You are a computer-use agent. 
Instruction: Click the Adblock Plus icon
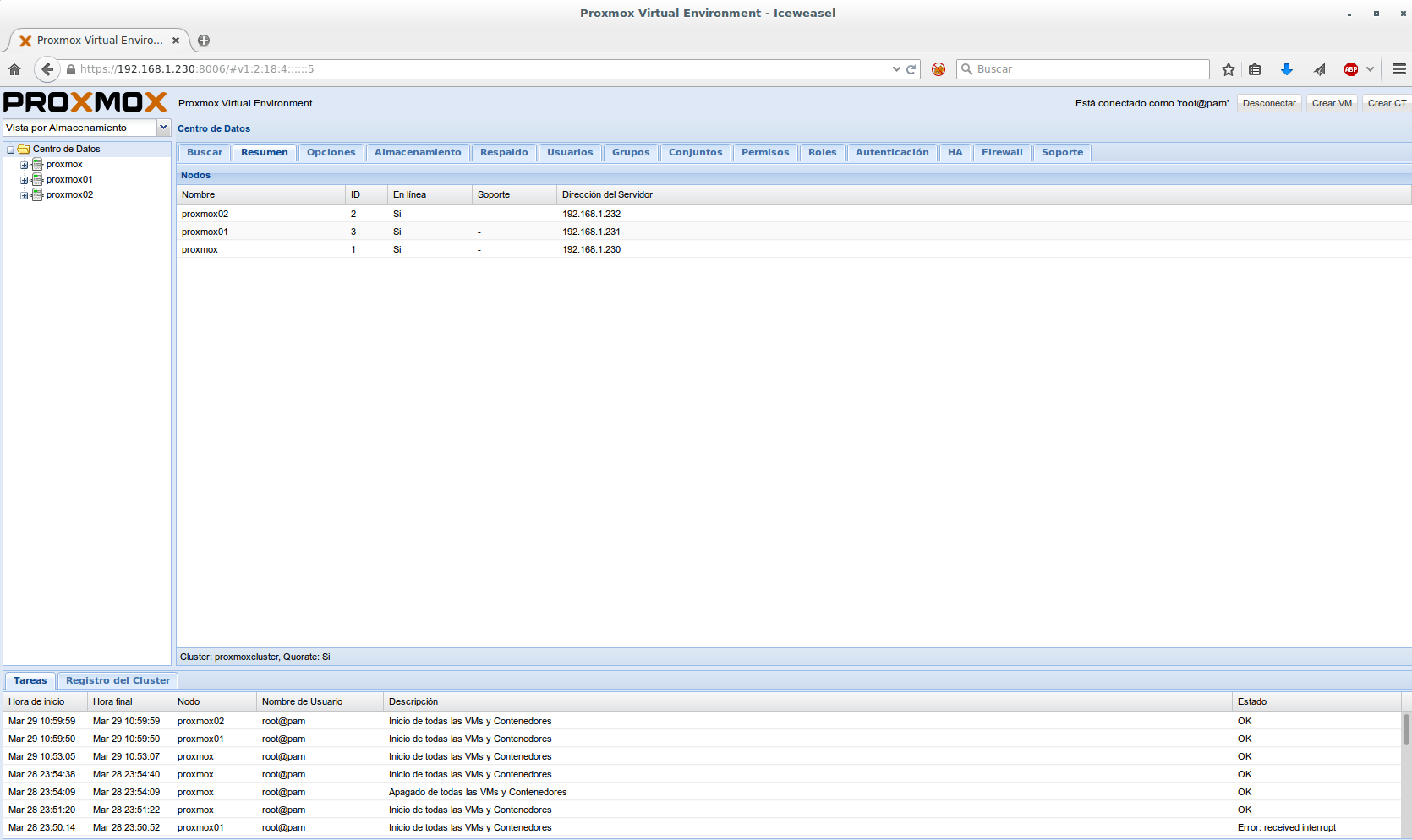1350,69
